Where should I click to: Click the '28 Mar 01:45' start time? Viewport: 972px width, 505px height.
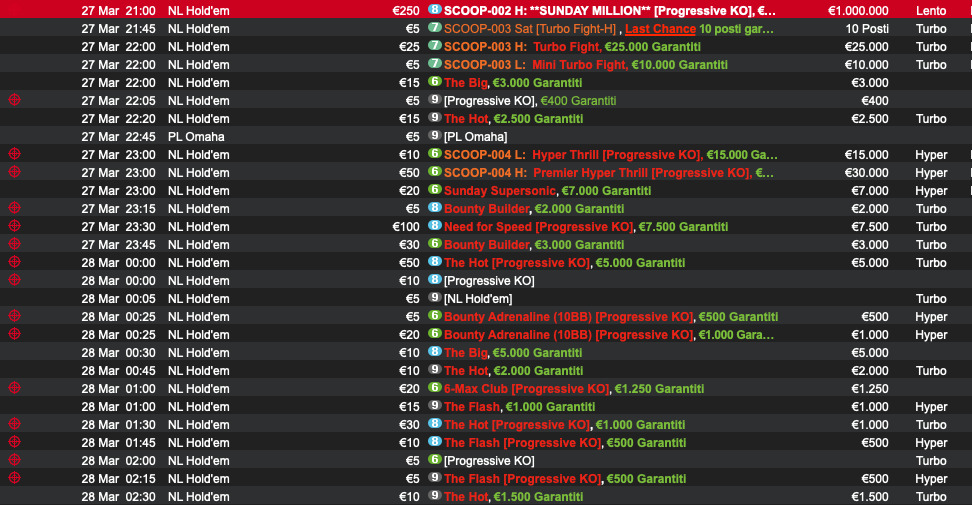tap(118, 443)
